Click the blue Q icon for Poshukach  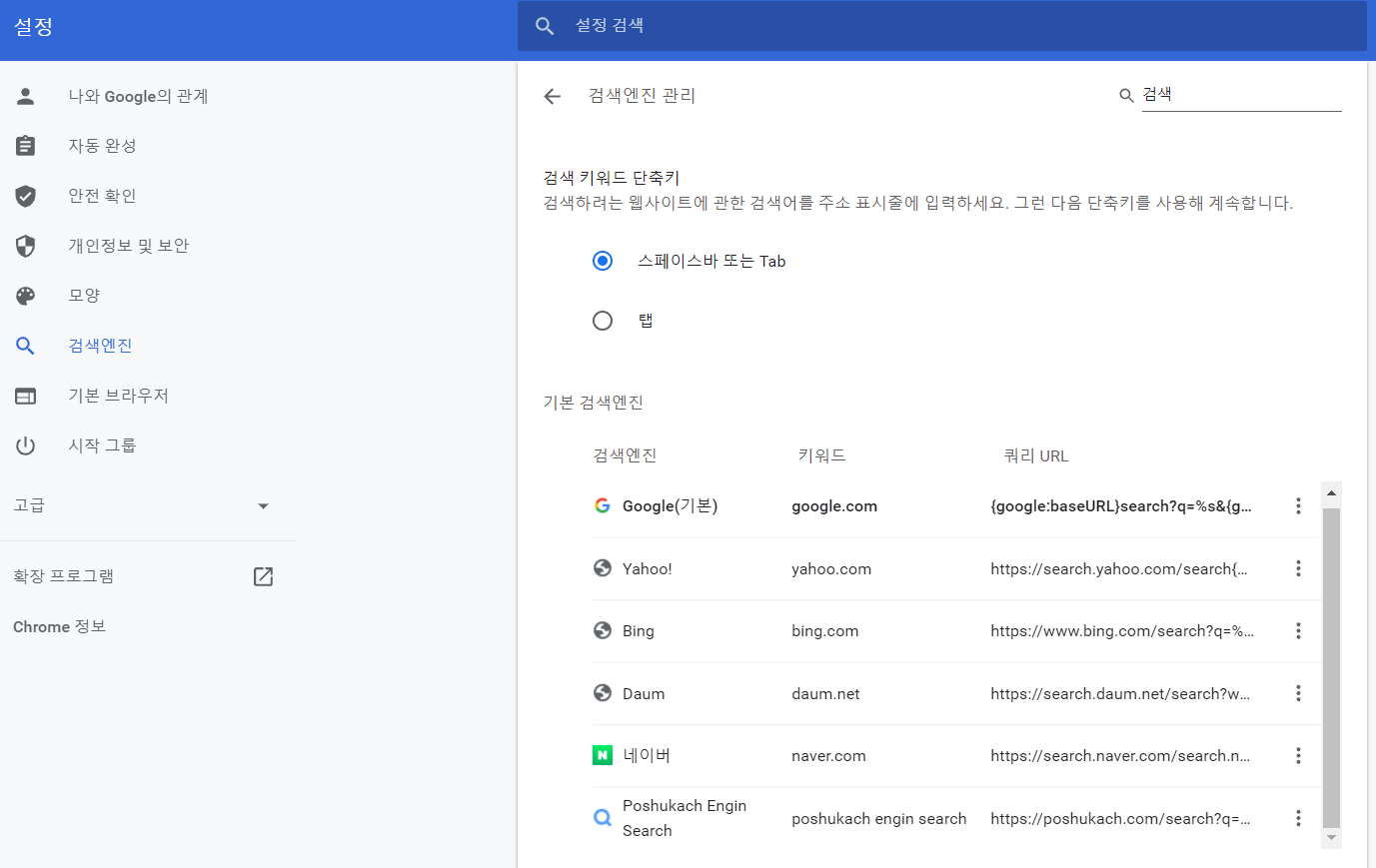click(x=603, y=818)
